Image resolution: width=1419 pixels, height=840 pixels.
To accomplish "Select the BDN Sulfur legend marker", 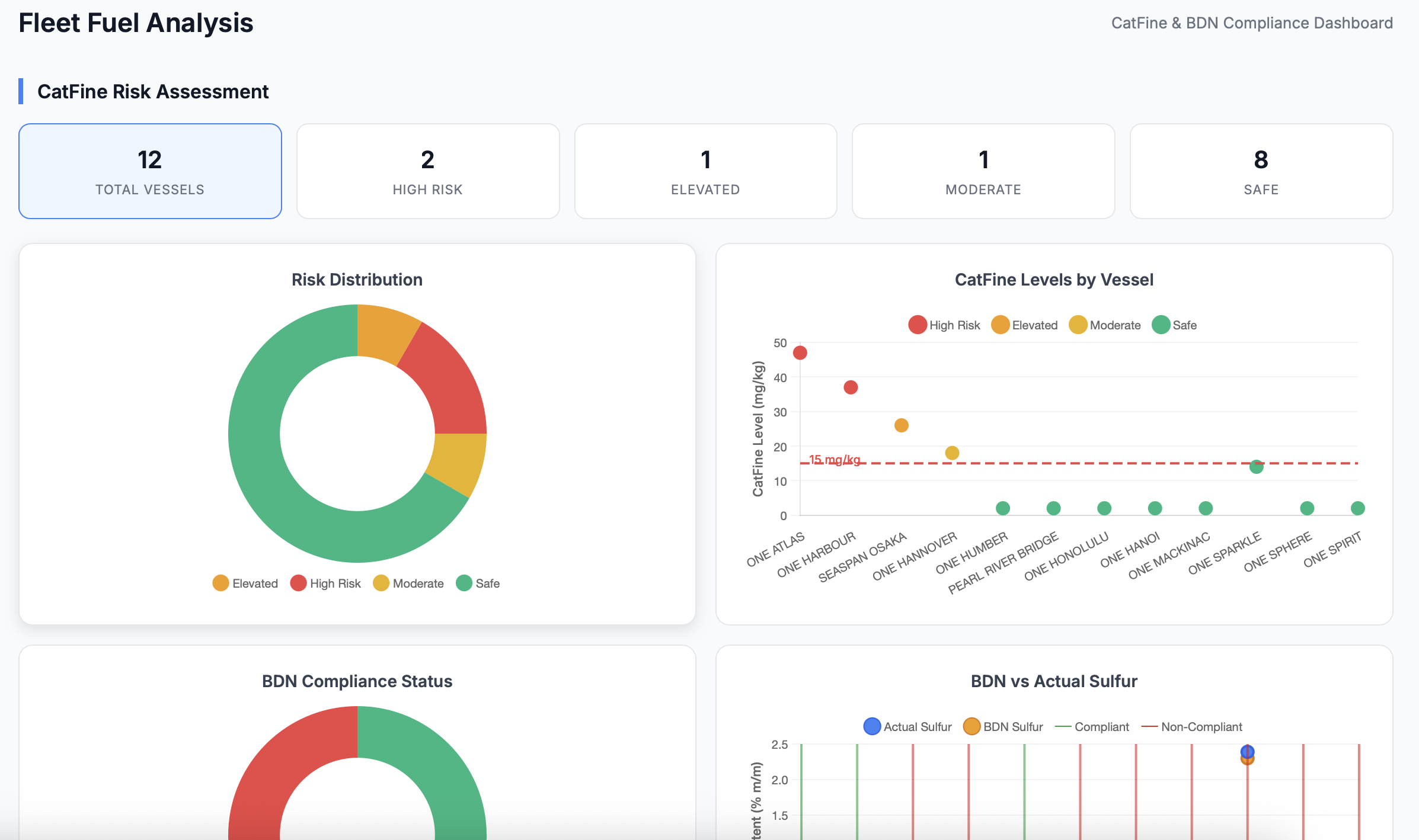I will [x=971, y=726].
